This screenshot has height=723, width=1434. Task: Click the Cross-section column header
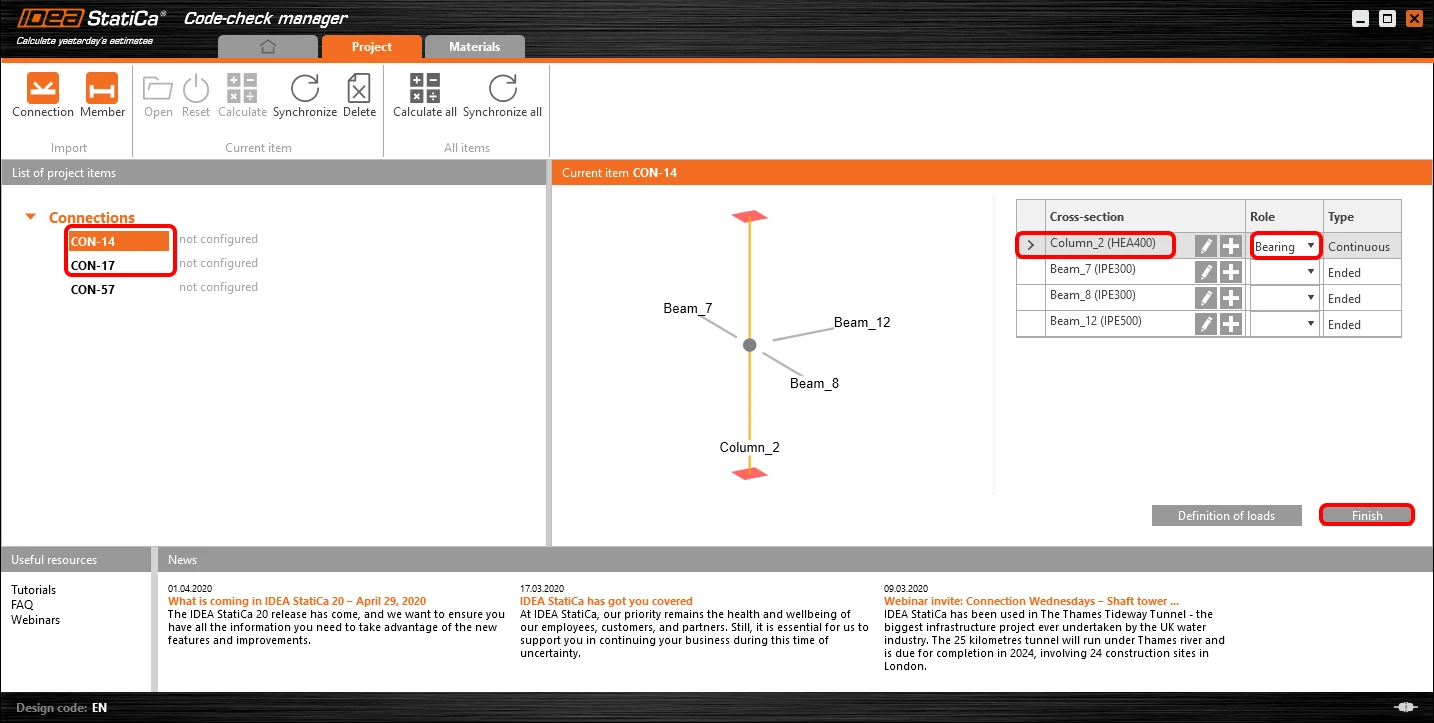[x=1144, y=216]
